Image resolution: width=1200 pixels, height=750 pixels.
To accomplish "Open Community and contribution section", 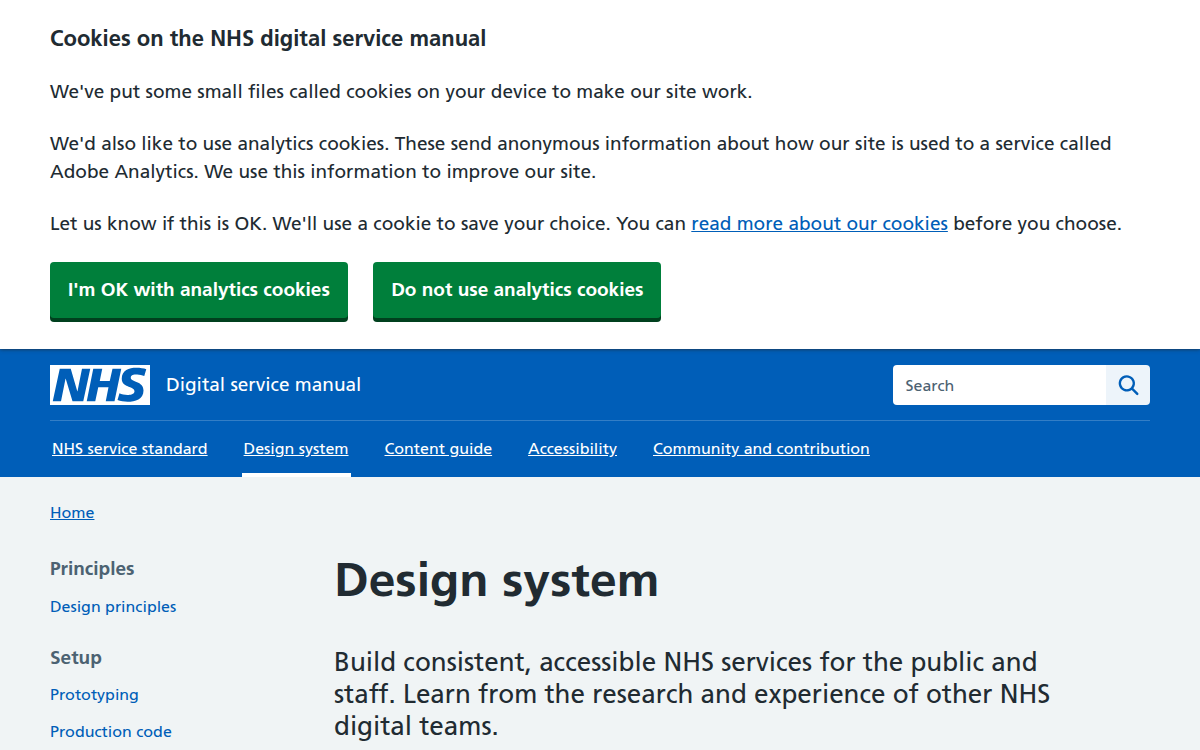I will (x=761, y=449).
